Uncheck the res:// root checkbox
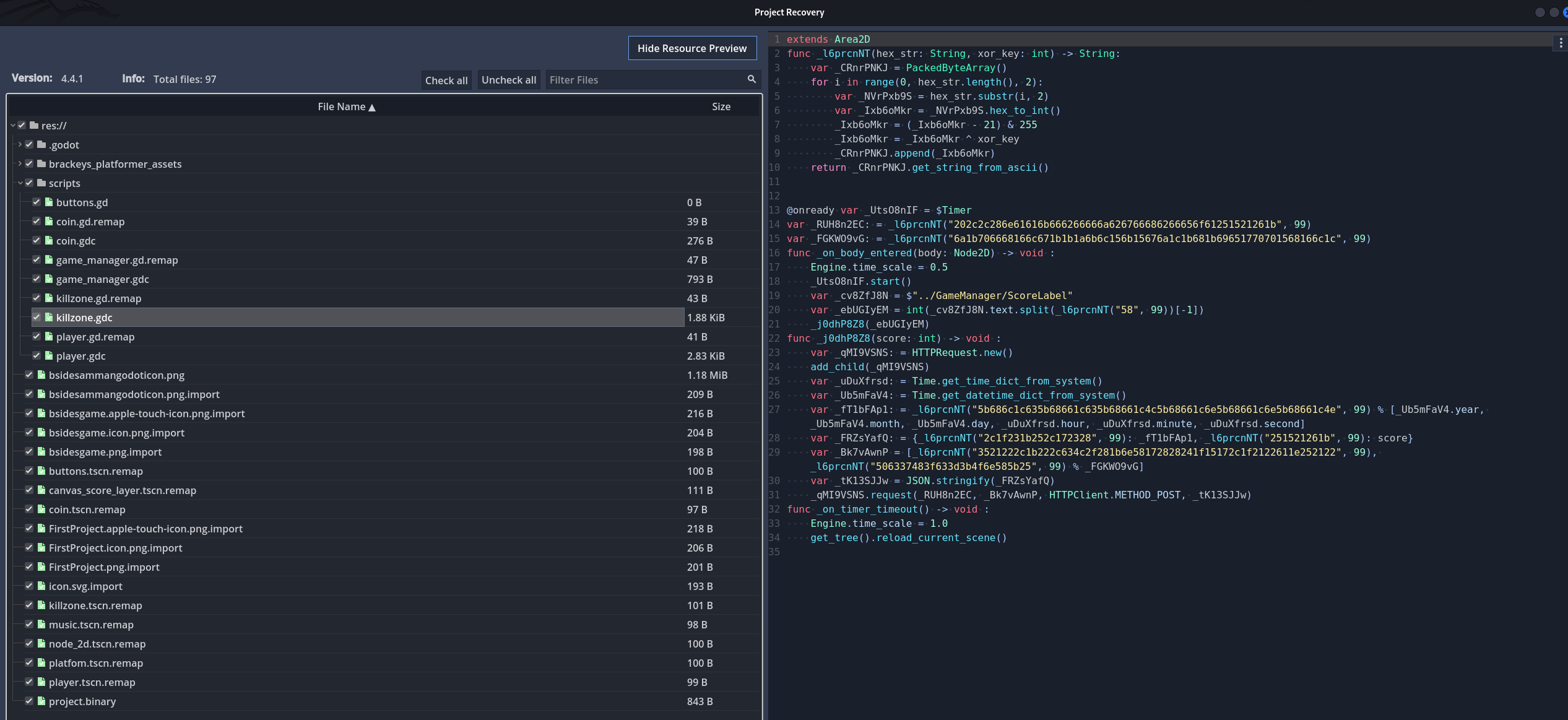This screenshot has width=1568, height=720. click(22, 125)
